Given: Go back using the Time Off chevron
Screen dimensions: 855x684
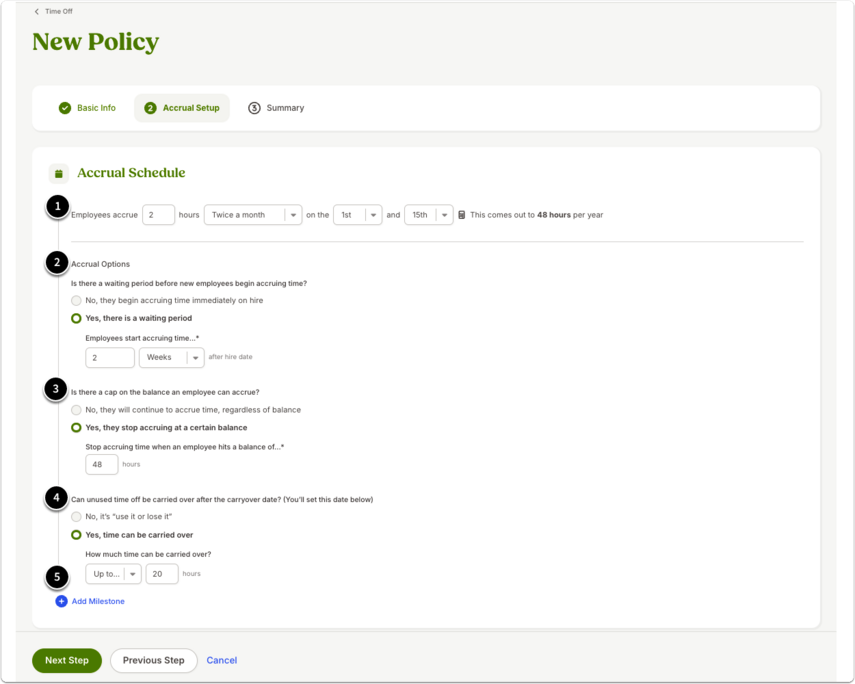Looking at the screenshot, I should [37, 11].
